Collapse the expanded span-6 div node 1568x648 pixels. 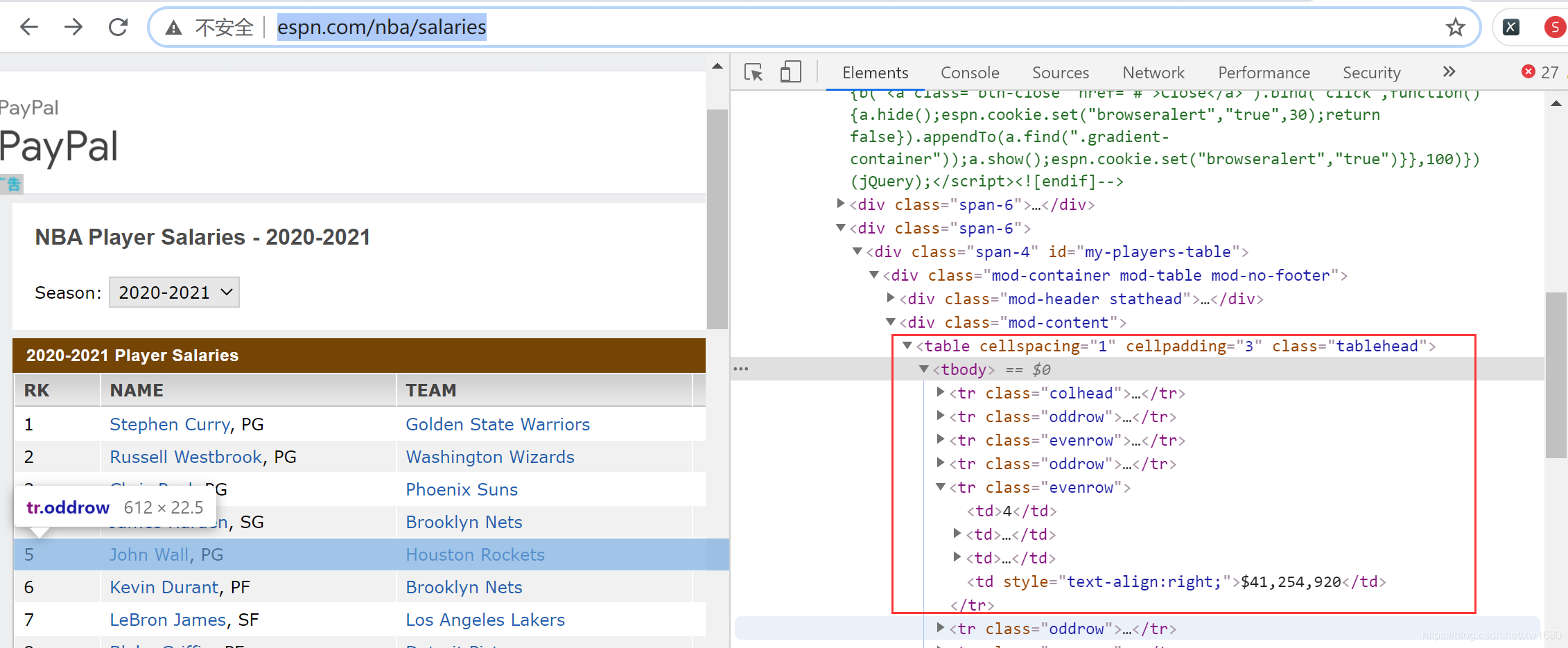point(841,227)
